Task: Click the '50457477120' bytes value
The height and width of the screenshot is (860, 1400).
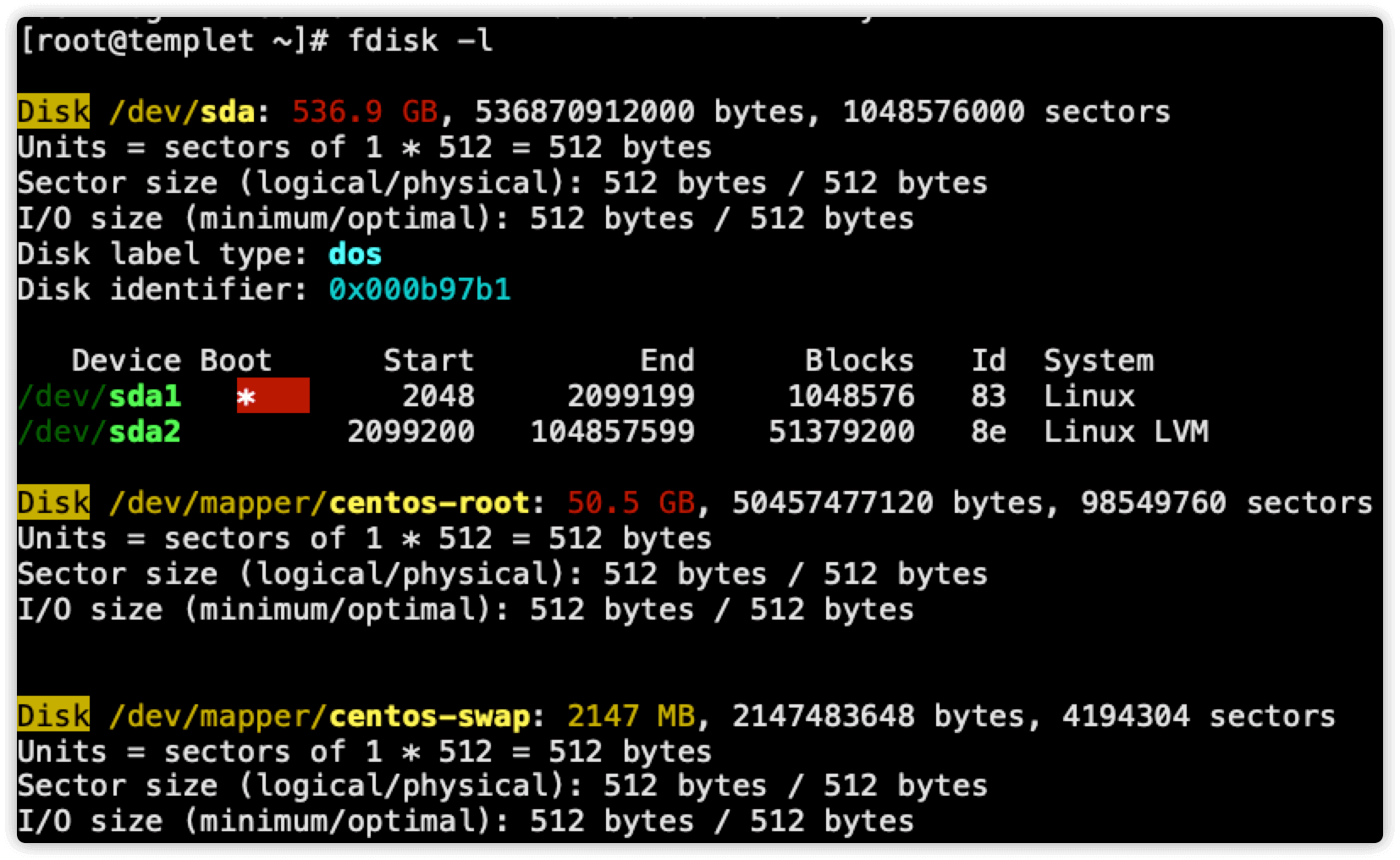Action: (x=832, y=503)
